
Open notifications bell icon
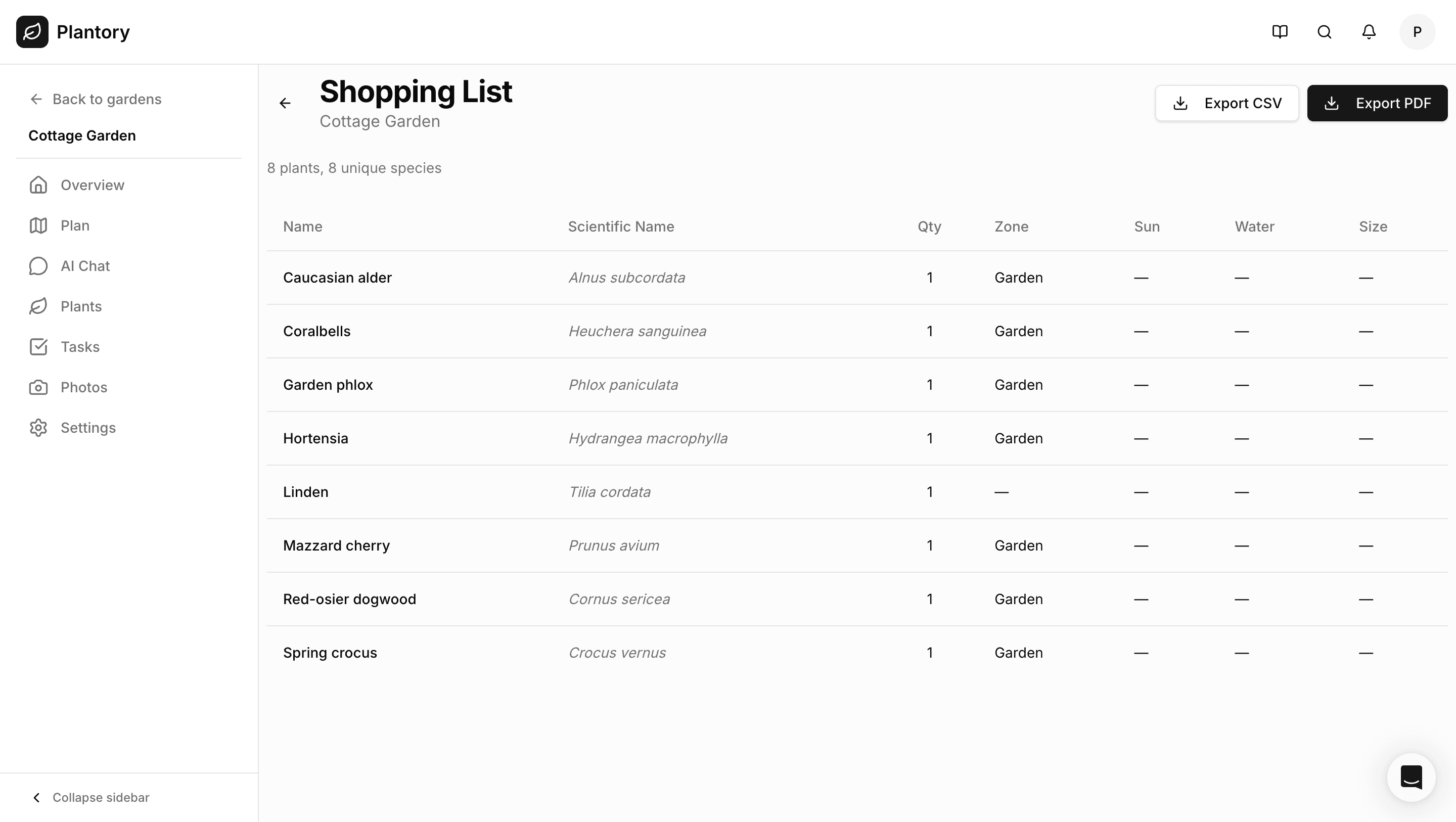(x=1369, y=32)
